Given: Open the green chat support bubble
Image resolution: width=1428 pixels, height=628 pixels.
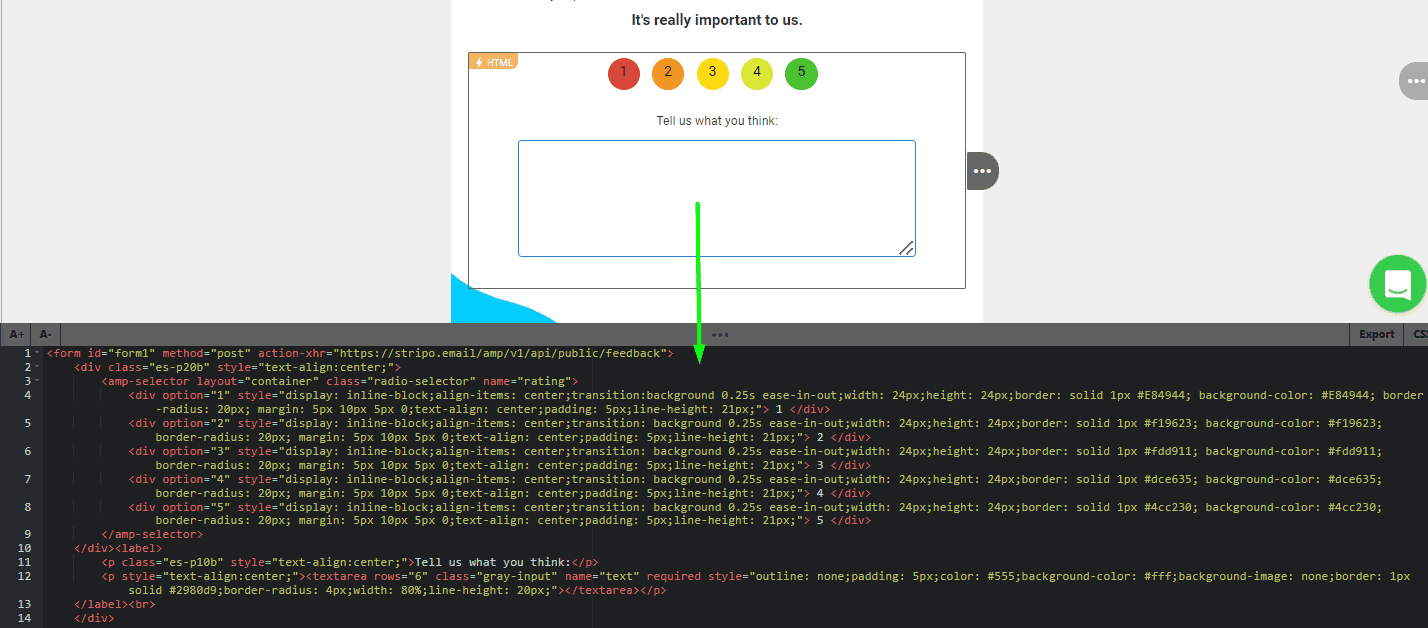Looking at the screenshot, I should 1397,284.
